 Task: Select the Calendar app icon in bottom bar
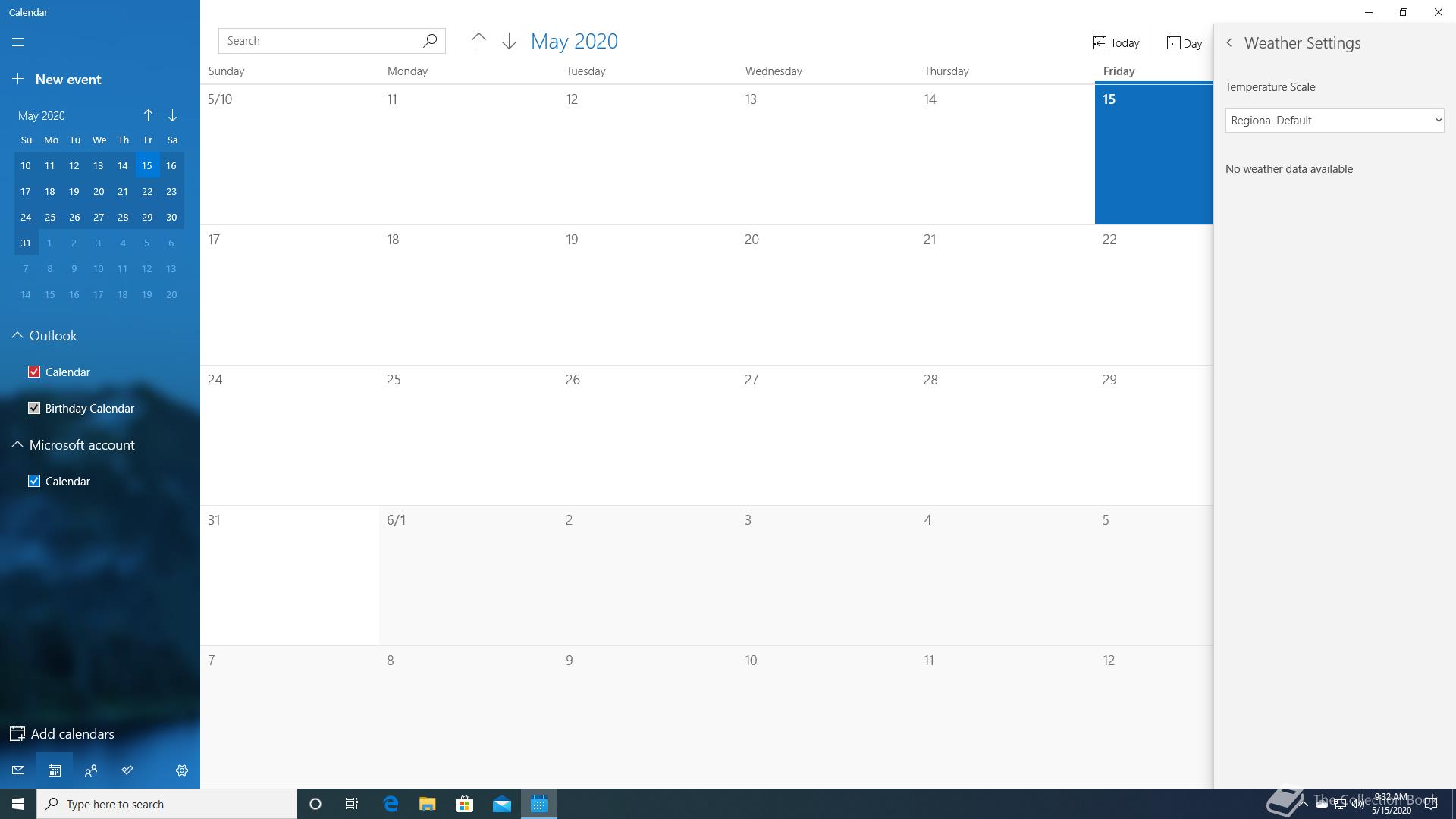tap(55, 770)
